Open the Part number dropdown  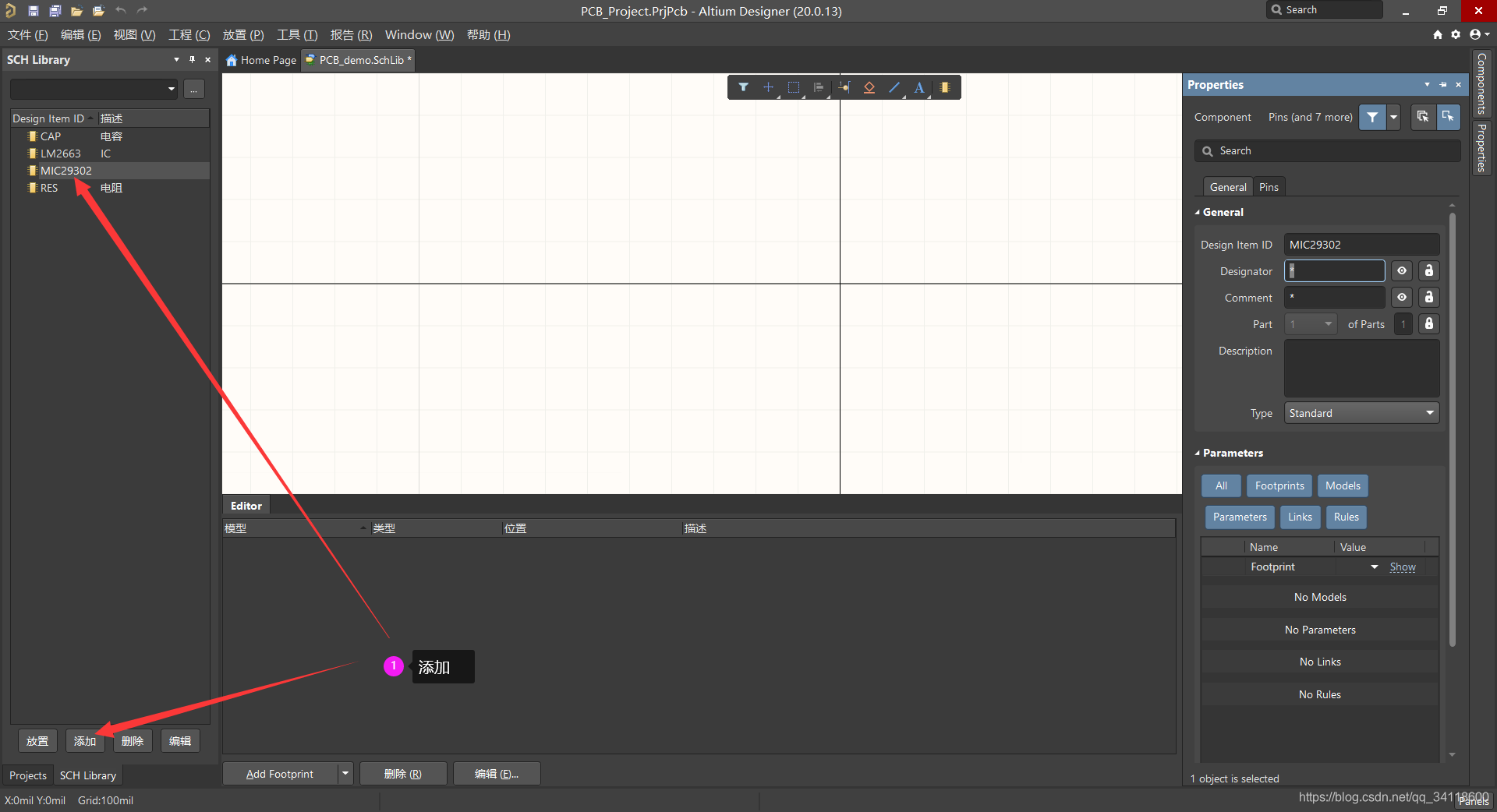pos(1311,324)
